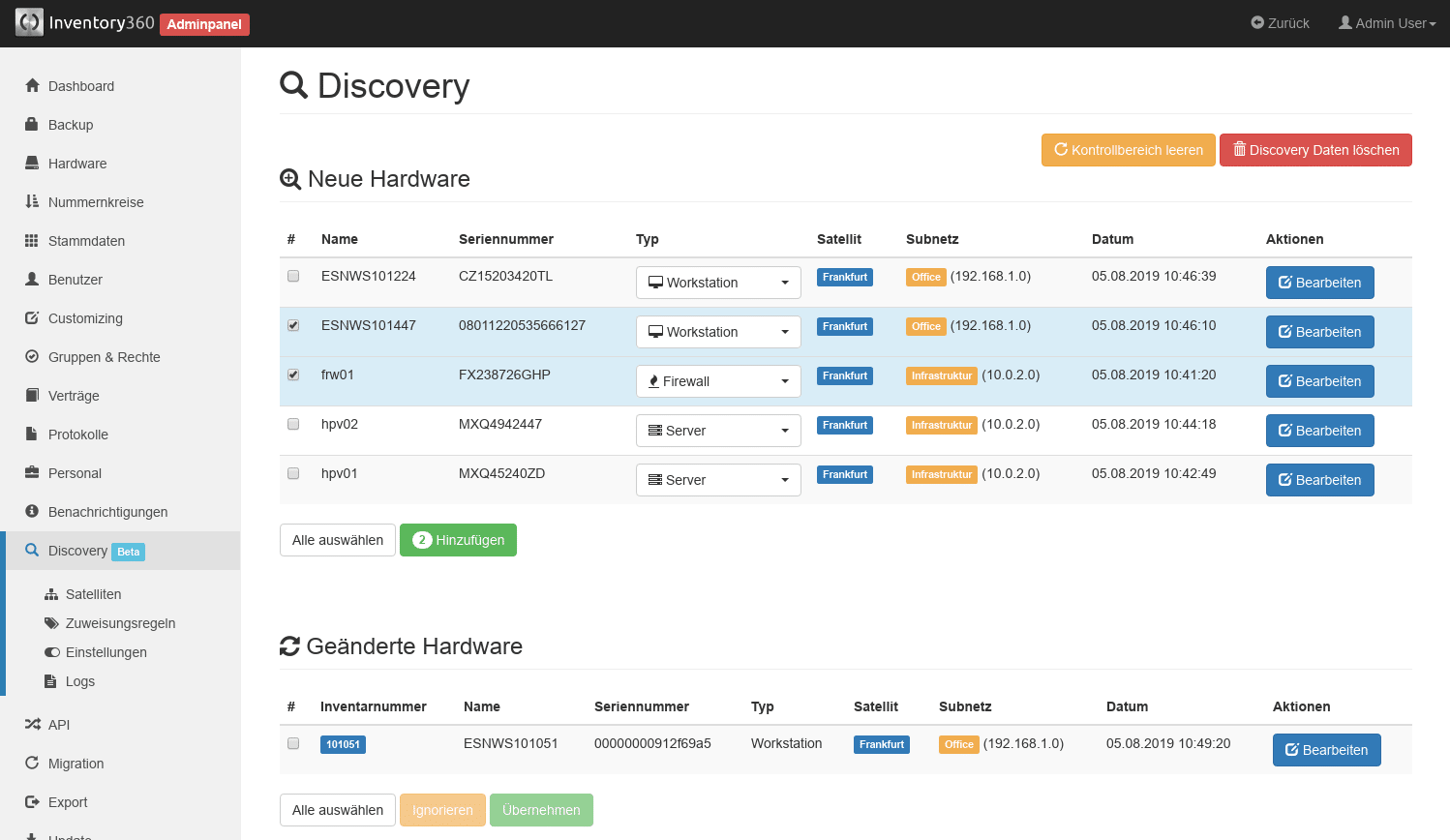View Discovery Logs via the log icon
This screenshot has width=1450, height=840.
50,681
